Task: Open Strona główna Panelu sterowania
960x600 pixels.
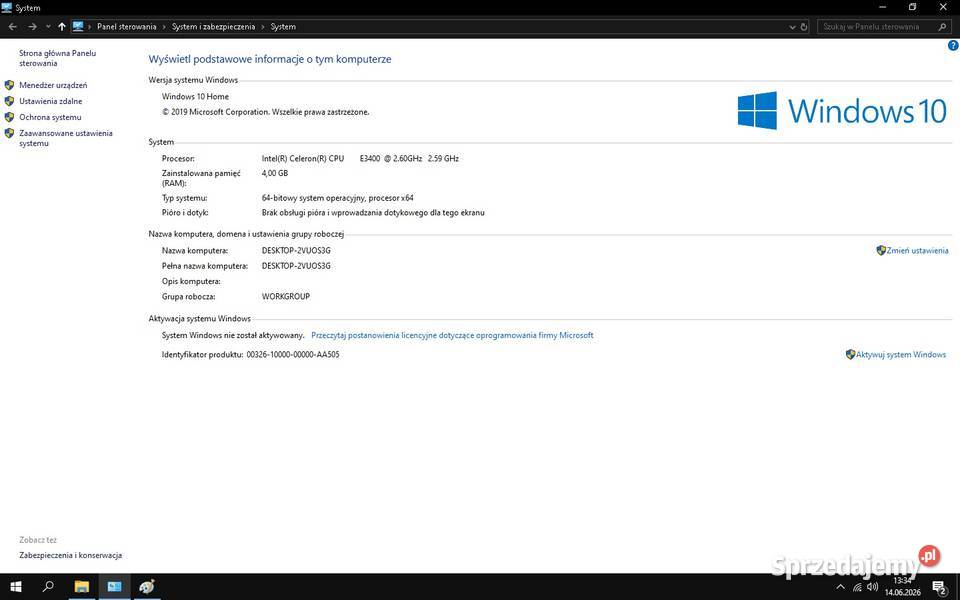Action: click(58, 58)
